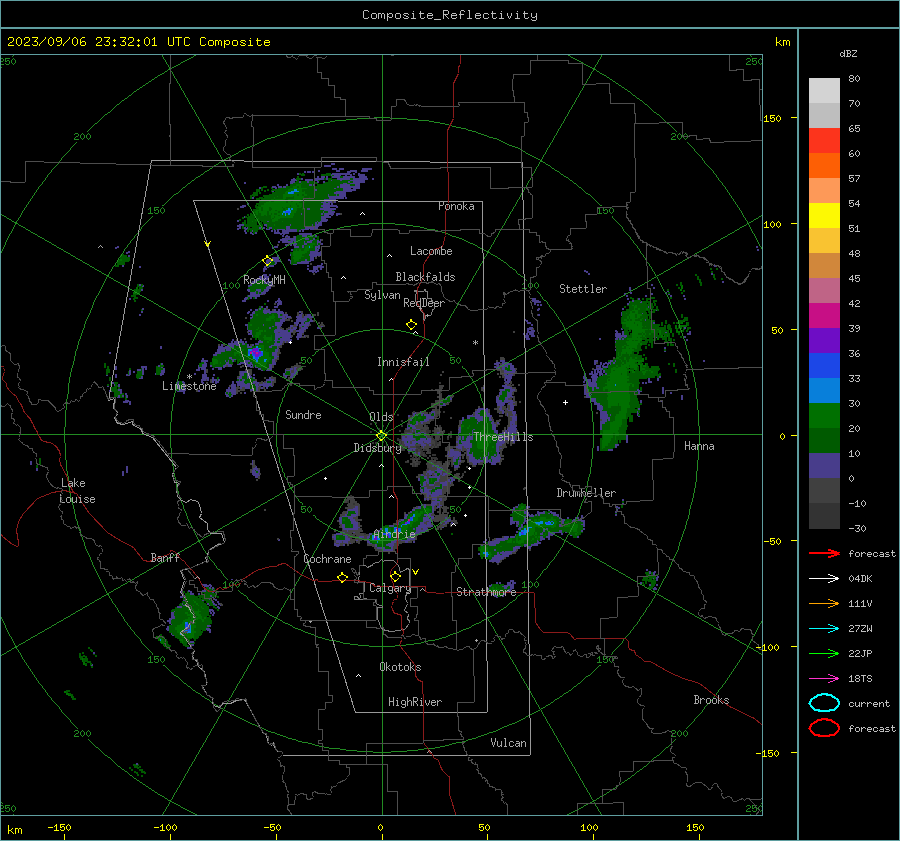Pick the lightest gray 70-80 dBZ swatch
Screen dimensions: 900x841
[824, 91]
